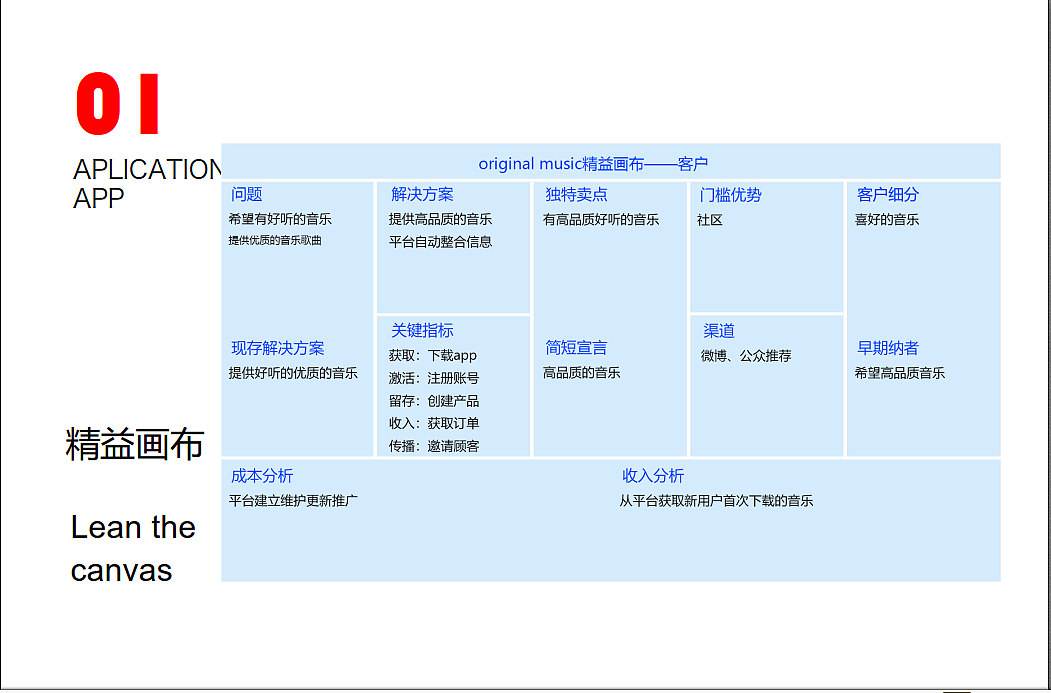The height and width of the screenshot is (693, 1051).
Task: Click the '微博、公众推荐' text
Action: click(746, 356)
